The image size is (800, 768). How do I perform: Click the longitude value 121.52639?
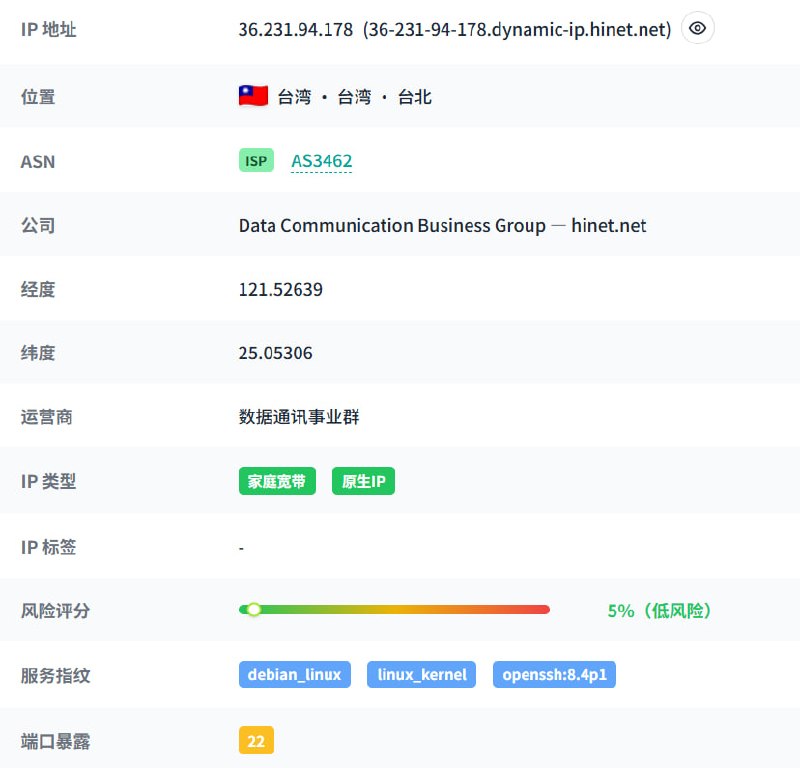(280, 290)
